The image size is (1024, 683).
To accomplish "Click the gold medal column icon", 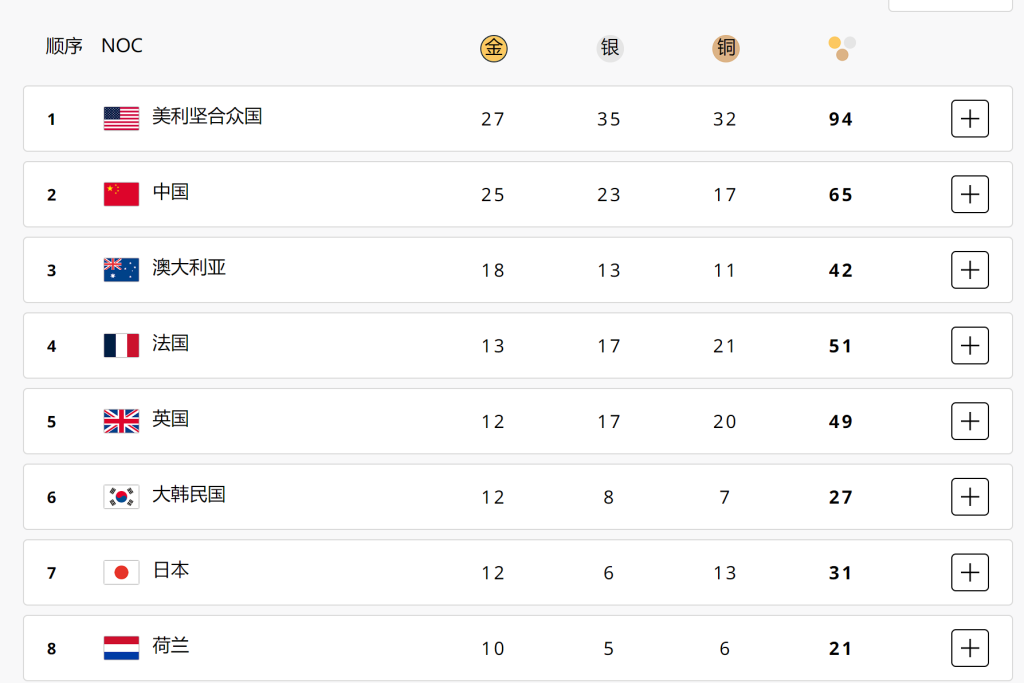I will tap(494, 48).
